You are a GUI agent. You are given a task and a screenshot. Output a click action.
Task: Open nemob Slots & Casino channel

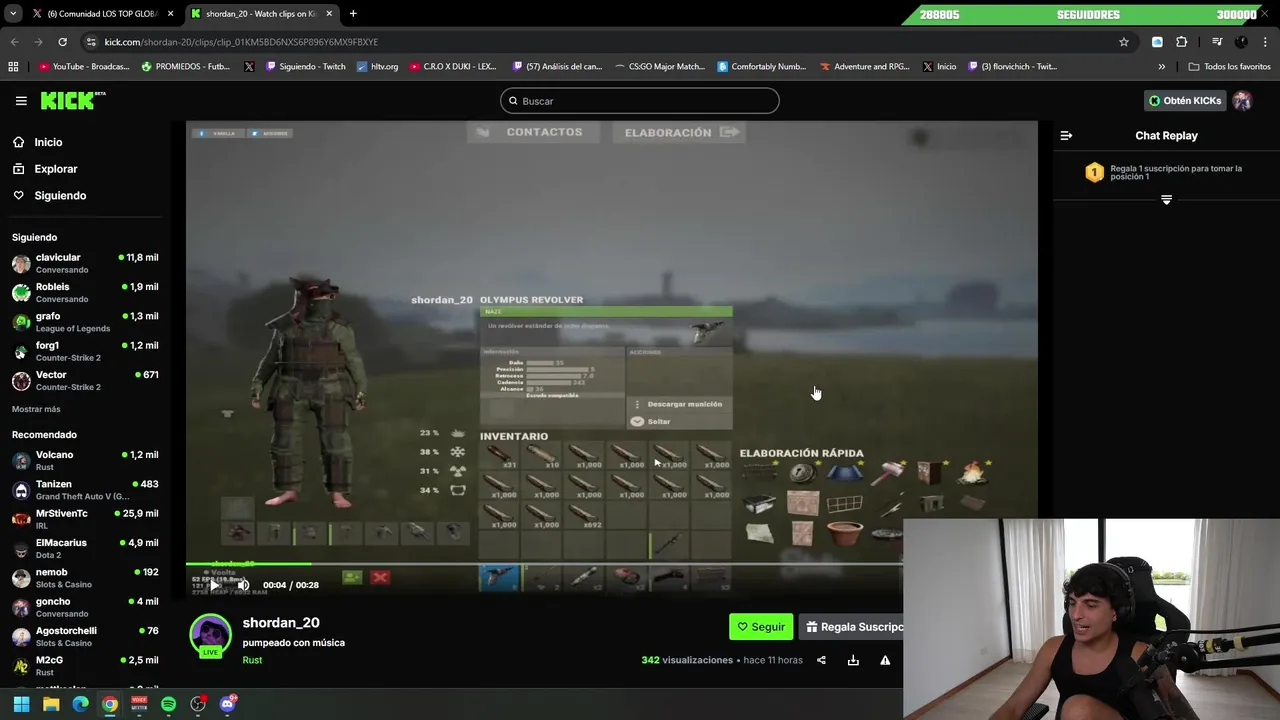85,578
